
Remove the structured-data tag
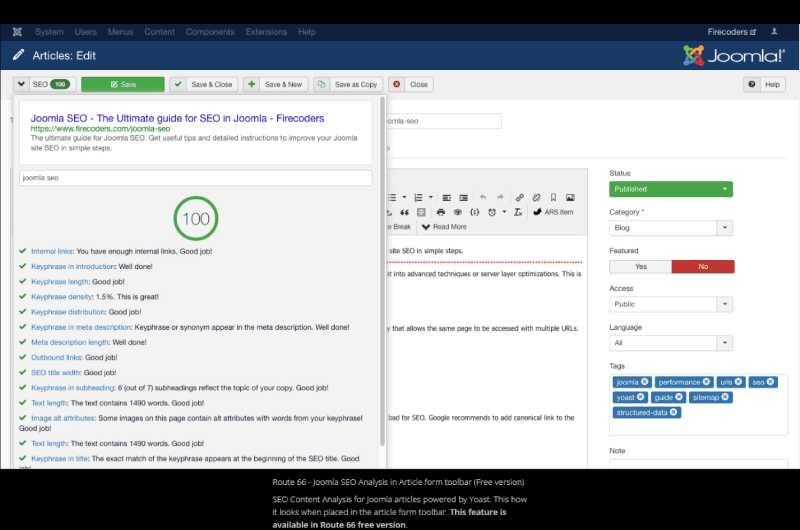coord(673,412)
